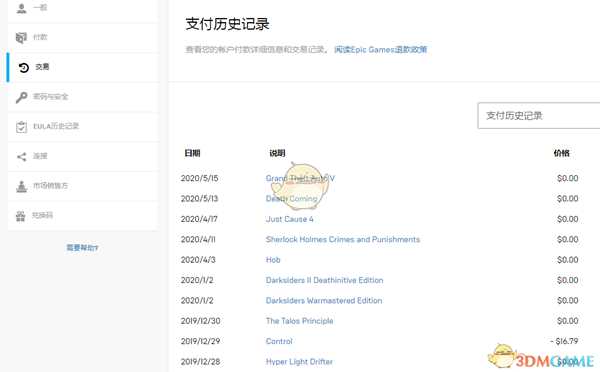Select the $0.00 price for Just Cause 4

[x=567, y=219]
